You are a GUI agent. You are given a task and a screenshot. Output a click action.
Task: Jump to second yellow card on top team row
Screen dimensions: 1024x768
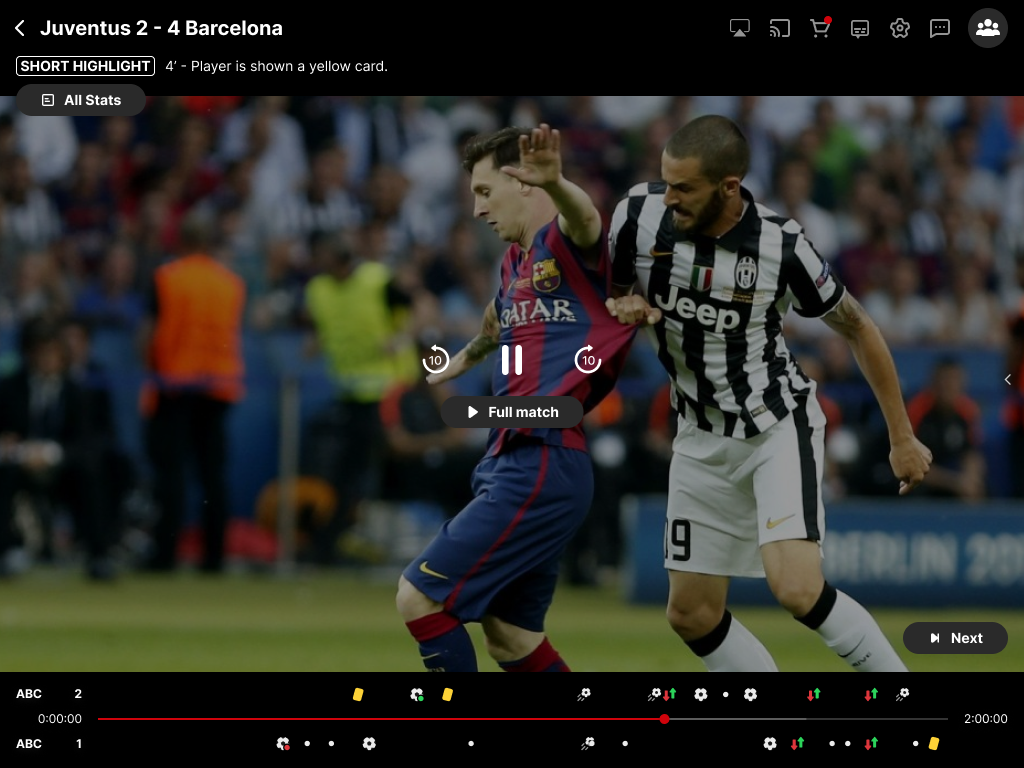point(447,694)
